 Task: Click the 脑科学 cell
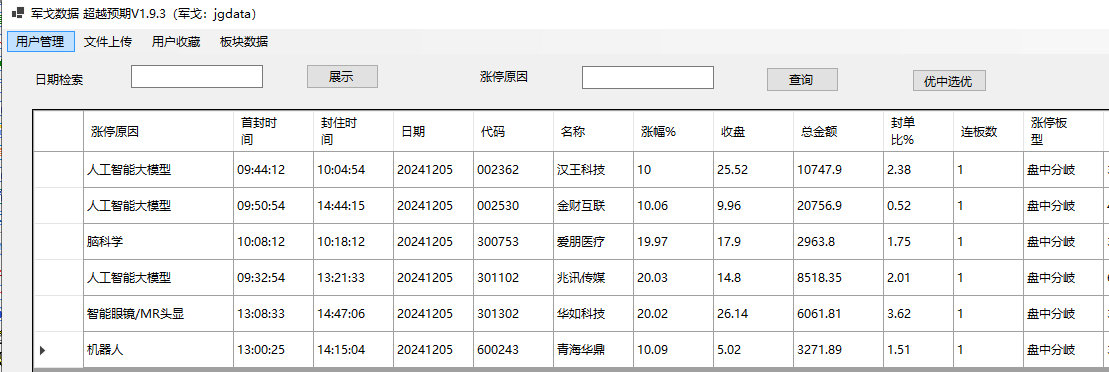tap(158, 242)
